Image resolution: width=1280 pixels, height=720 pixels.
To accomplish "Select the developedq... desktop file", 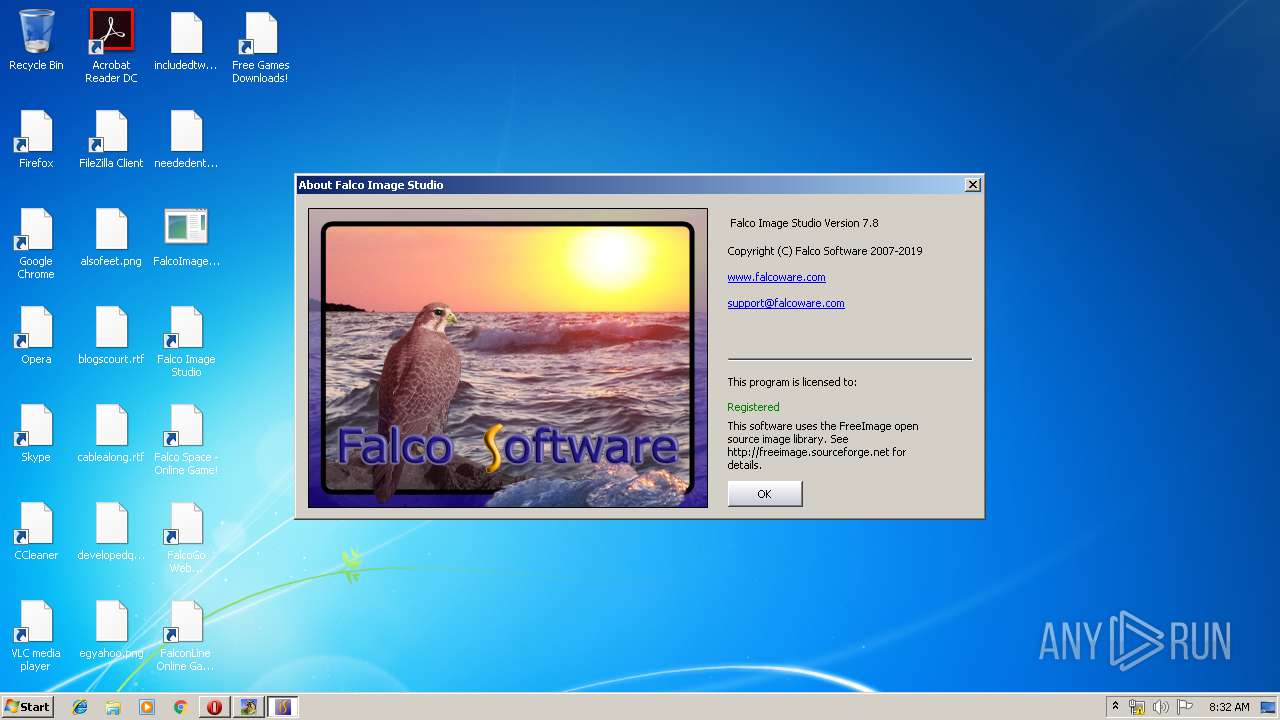I will [111, 531].
